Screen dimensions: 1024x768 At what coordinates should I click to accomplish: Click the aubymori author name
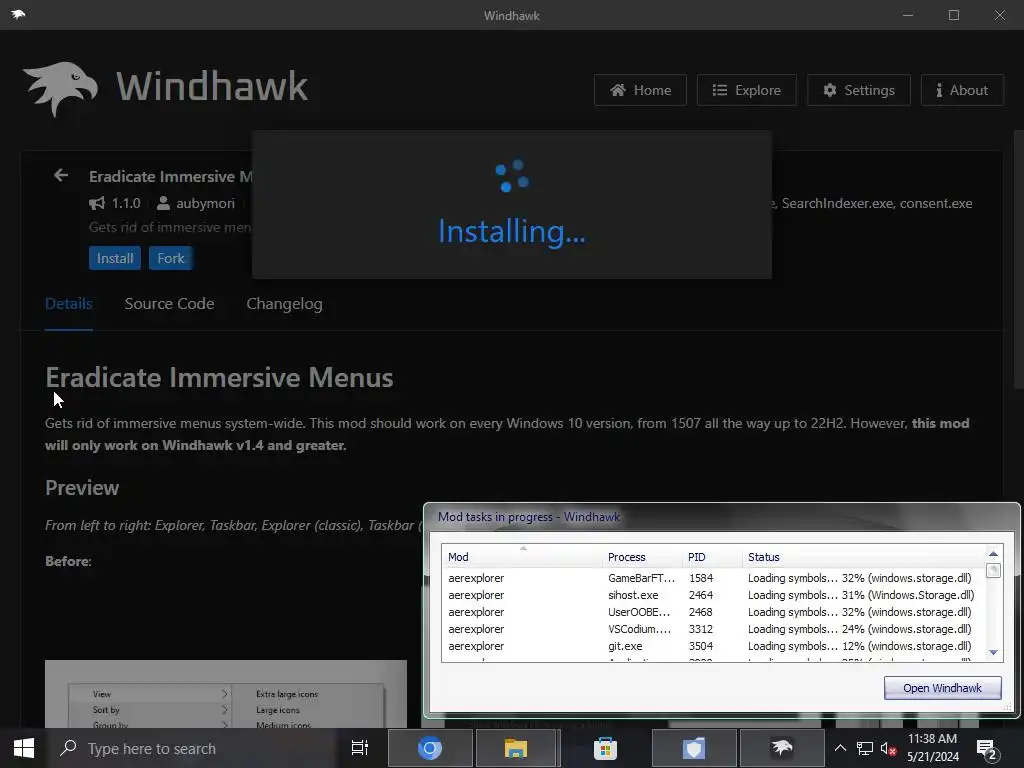(x=205, y=203)
